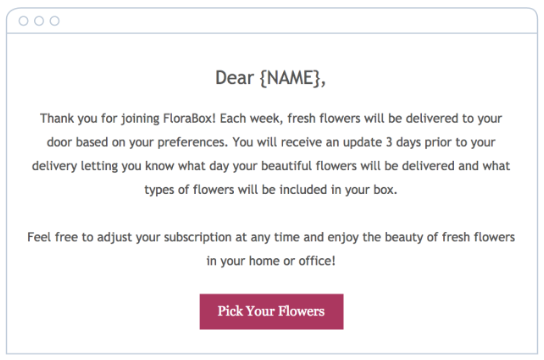Click the first window control circle

click(x=23, y=21)
